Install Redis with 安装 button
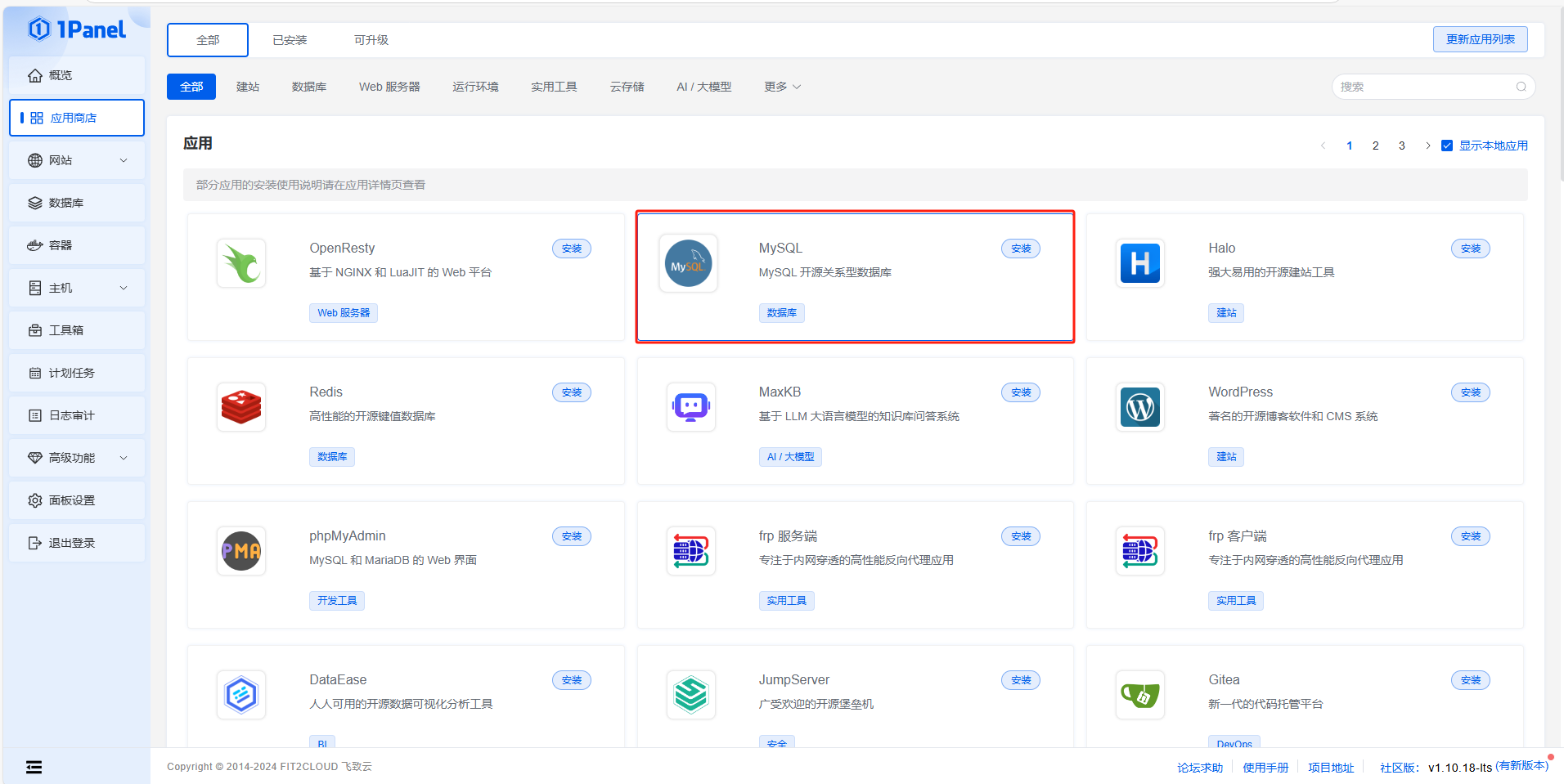The image size is (1564, 784). point(572,392)
